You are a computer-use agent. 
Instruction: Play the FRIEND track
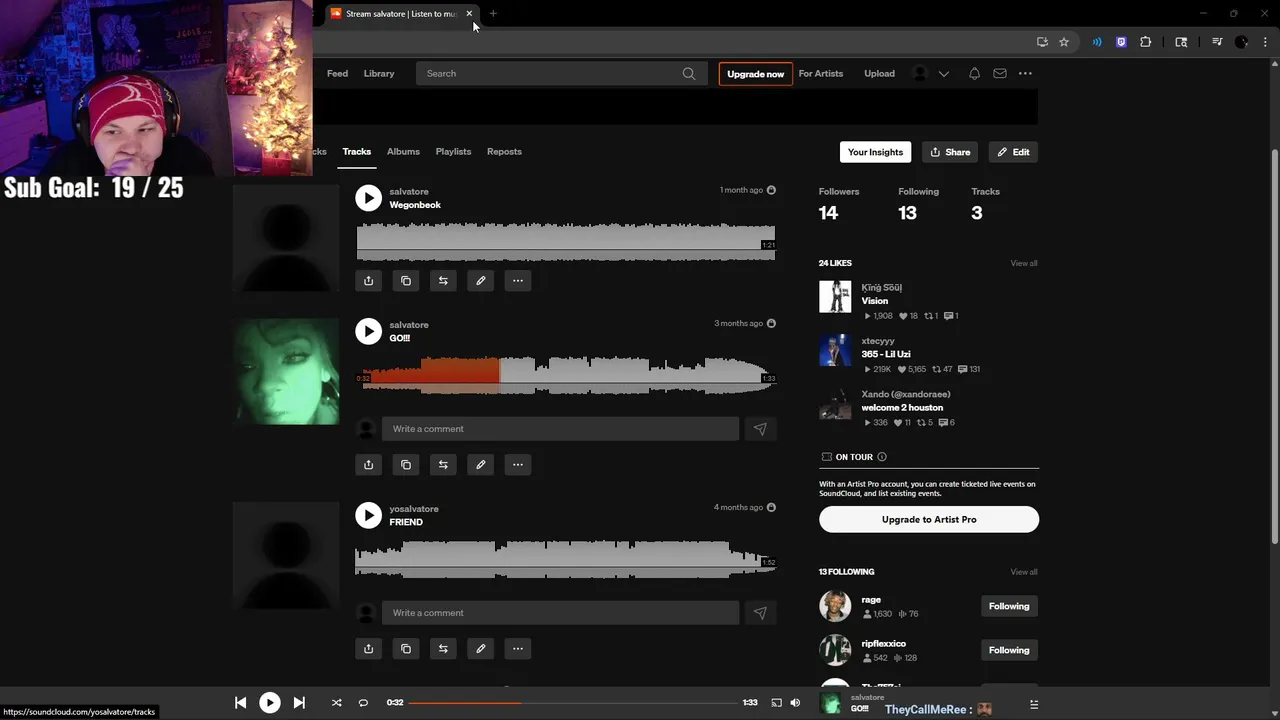[x=369, y=515]
